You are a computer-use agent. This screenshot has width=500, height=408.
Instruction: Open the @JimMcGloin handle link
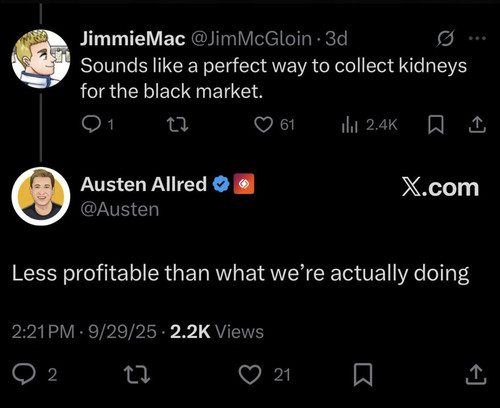point(251,39)
